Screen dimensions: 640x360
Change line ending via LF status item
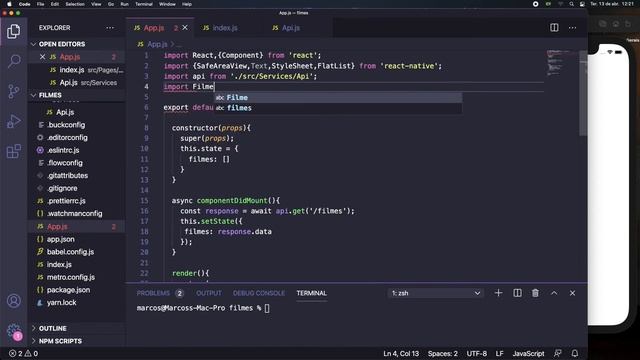499,353
